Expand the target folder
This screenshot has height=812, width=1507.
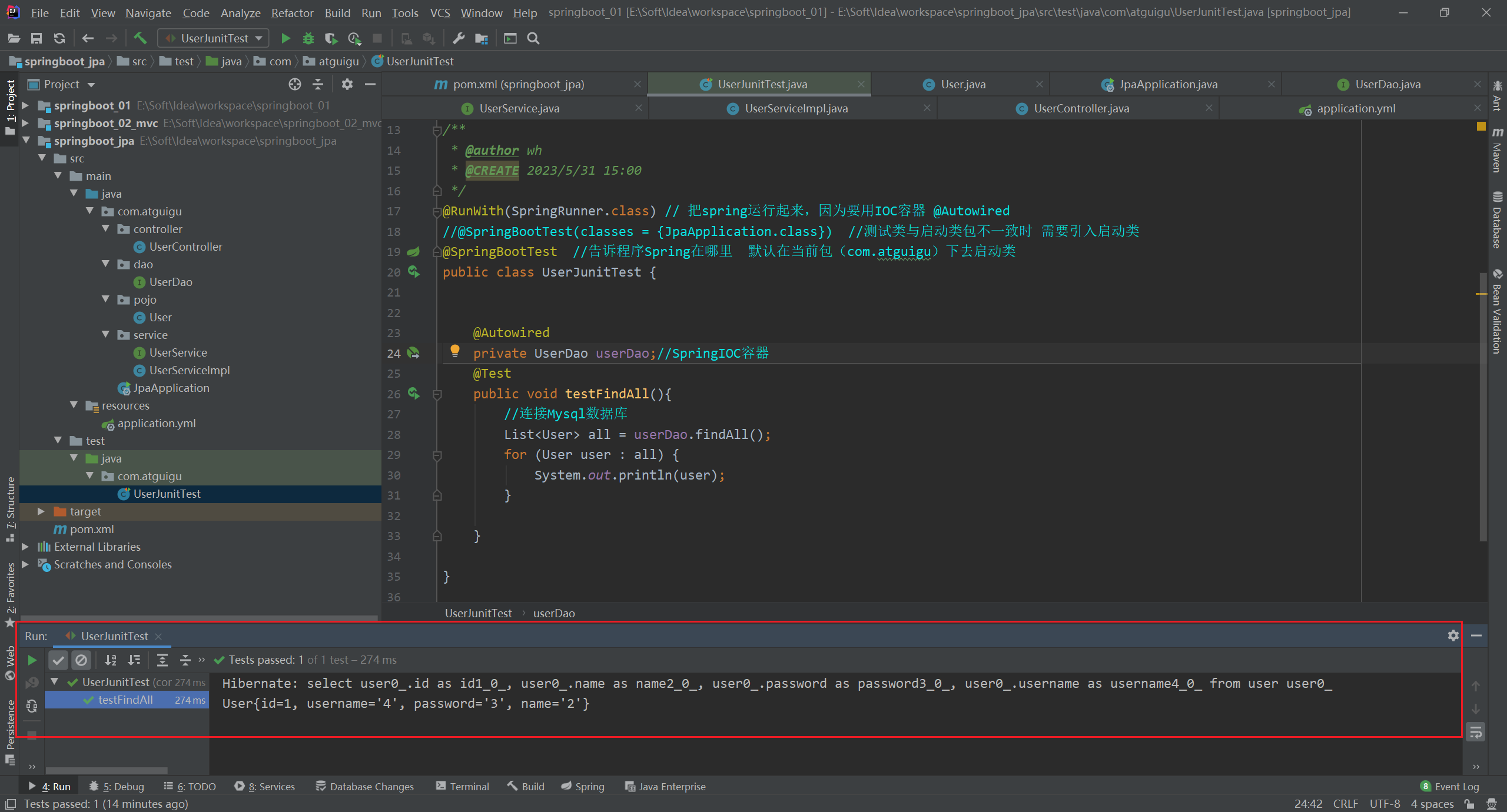pyautogui.click(x=41, y=511)
